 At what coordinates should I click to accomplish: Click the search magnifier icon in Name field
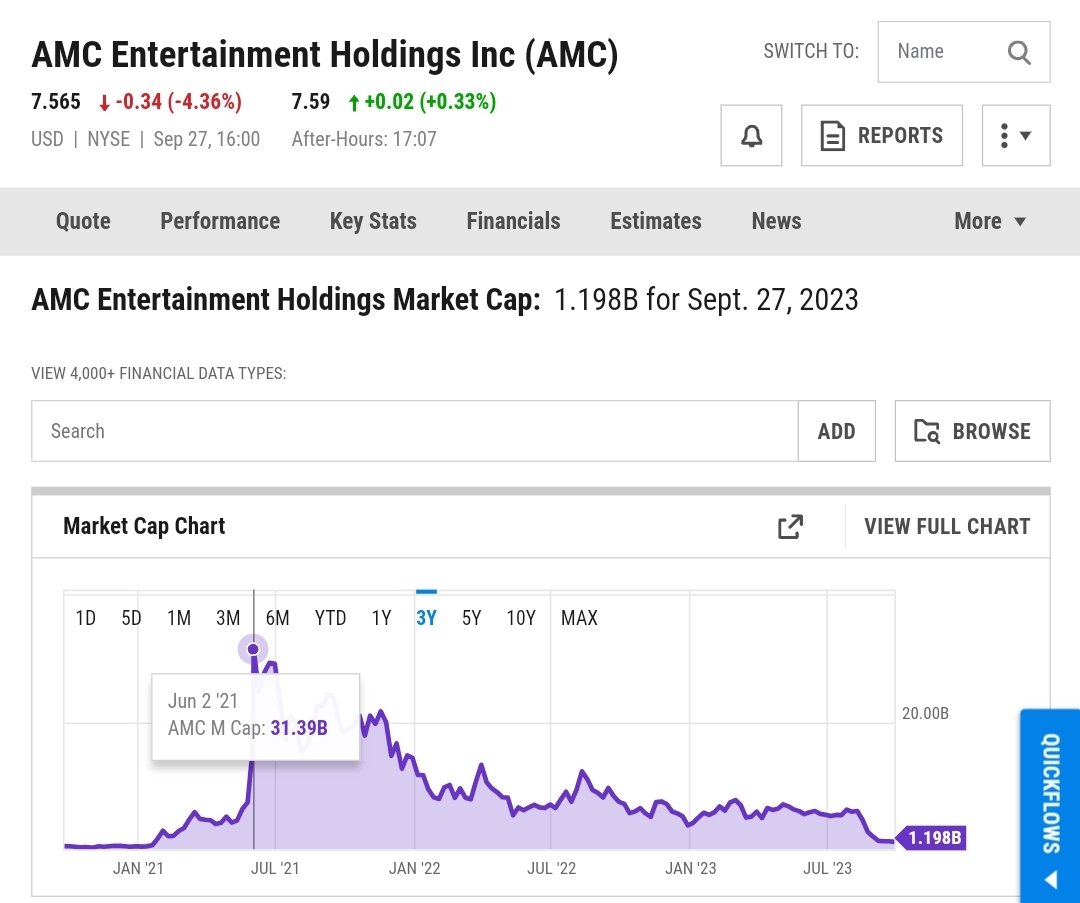1019,52
